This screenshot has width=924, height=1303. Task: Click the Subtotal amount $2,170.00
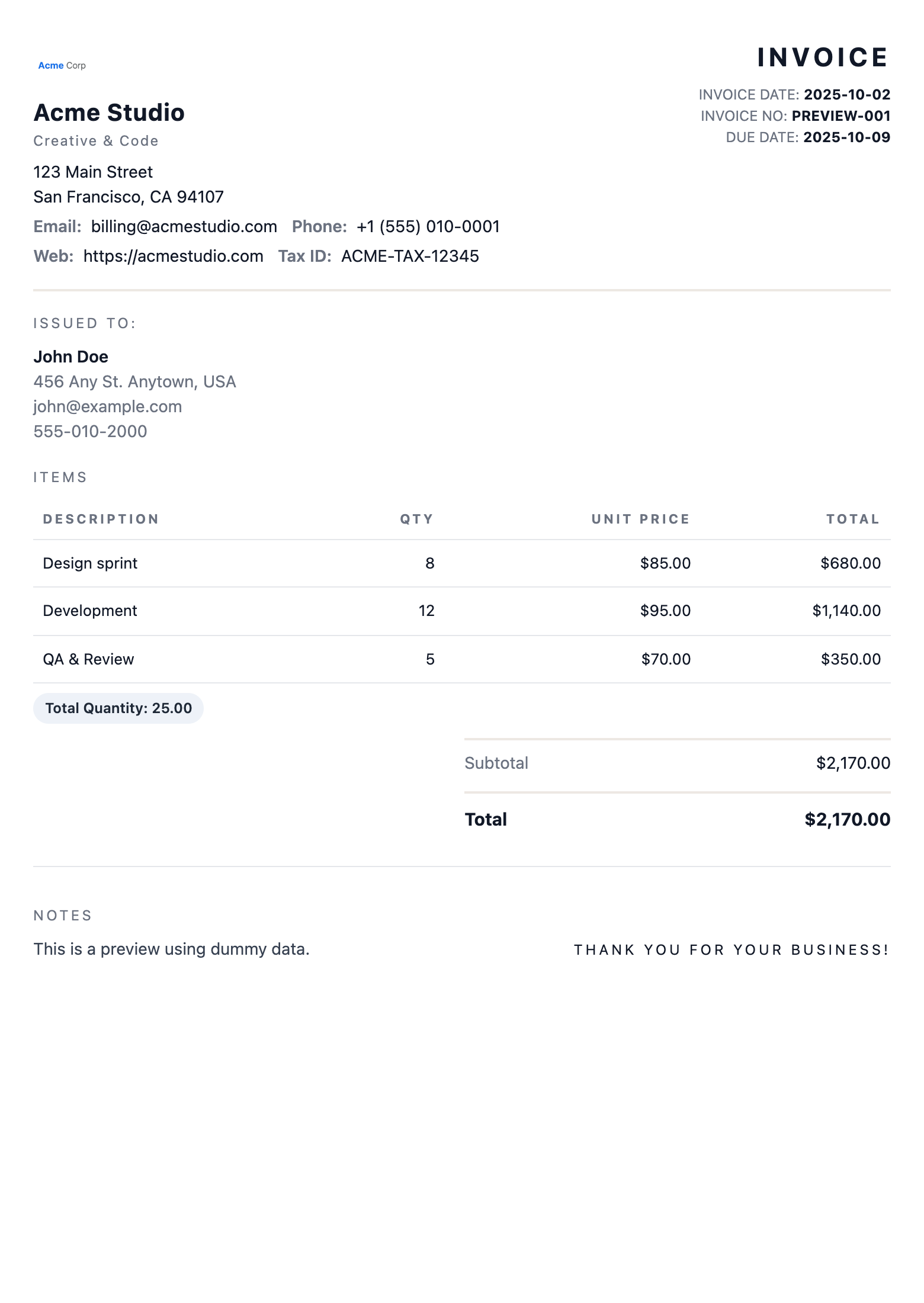pyautogui.click(x=852, y=763)
